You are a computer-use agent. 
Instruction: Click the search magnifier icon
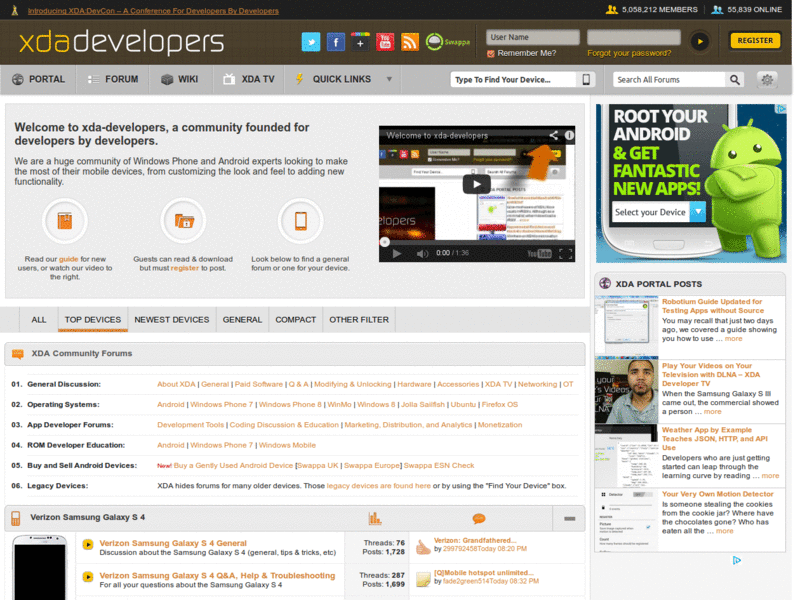734,80
